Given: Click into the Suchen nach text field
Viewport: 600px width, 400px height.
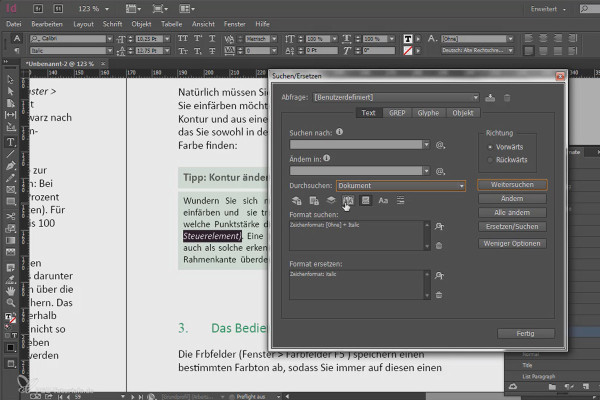Looking at the screenshot, I should tap(356, 145).
